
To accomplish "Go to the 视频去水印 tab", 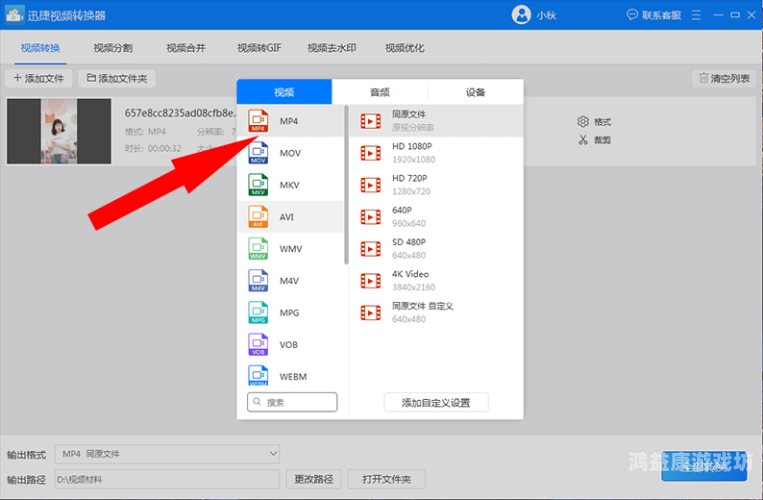I will point(332,48).
